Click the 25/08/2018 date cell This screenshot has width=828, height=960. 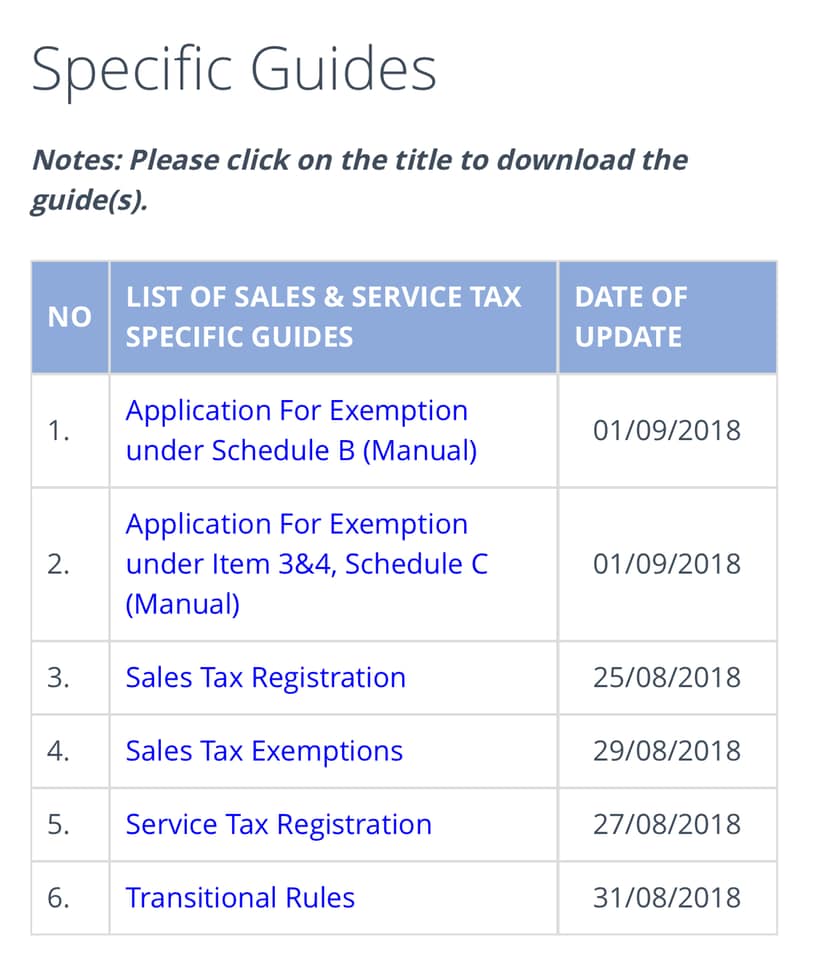coord(667,678)
